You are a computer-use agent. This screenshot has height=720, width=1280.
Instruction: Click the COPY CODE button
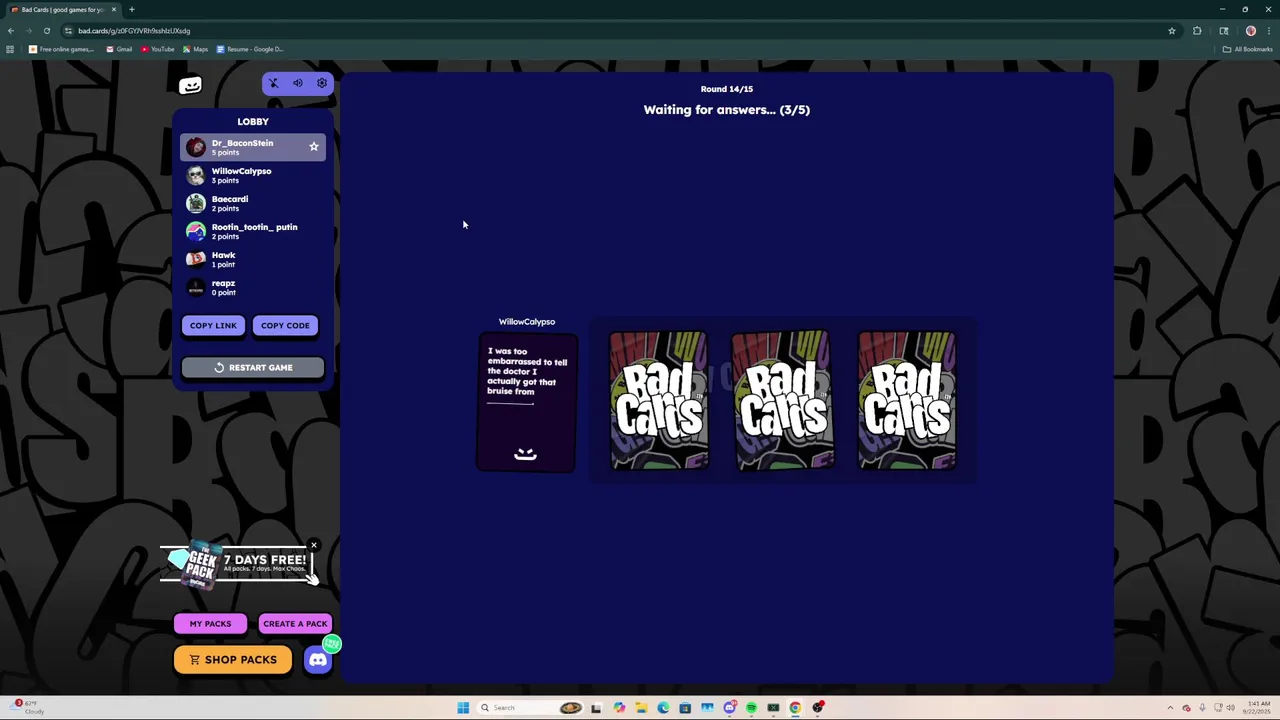click(285, 325)
